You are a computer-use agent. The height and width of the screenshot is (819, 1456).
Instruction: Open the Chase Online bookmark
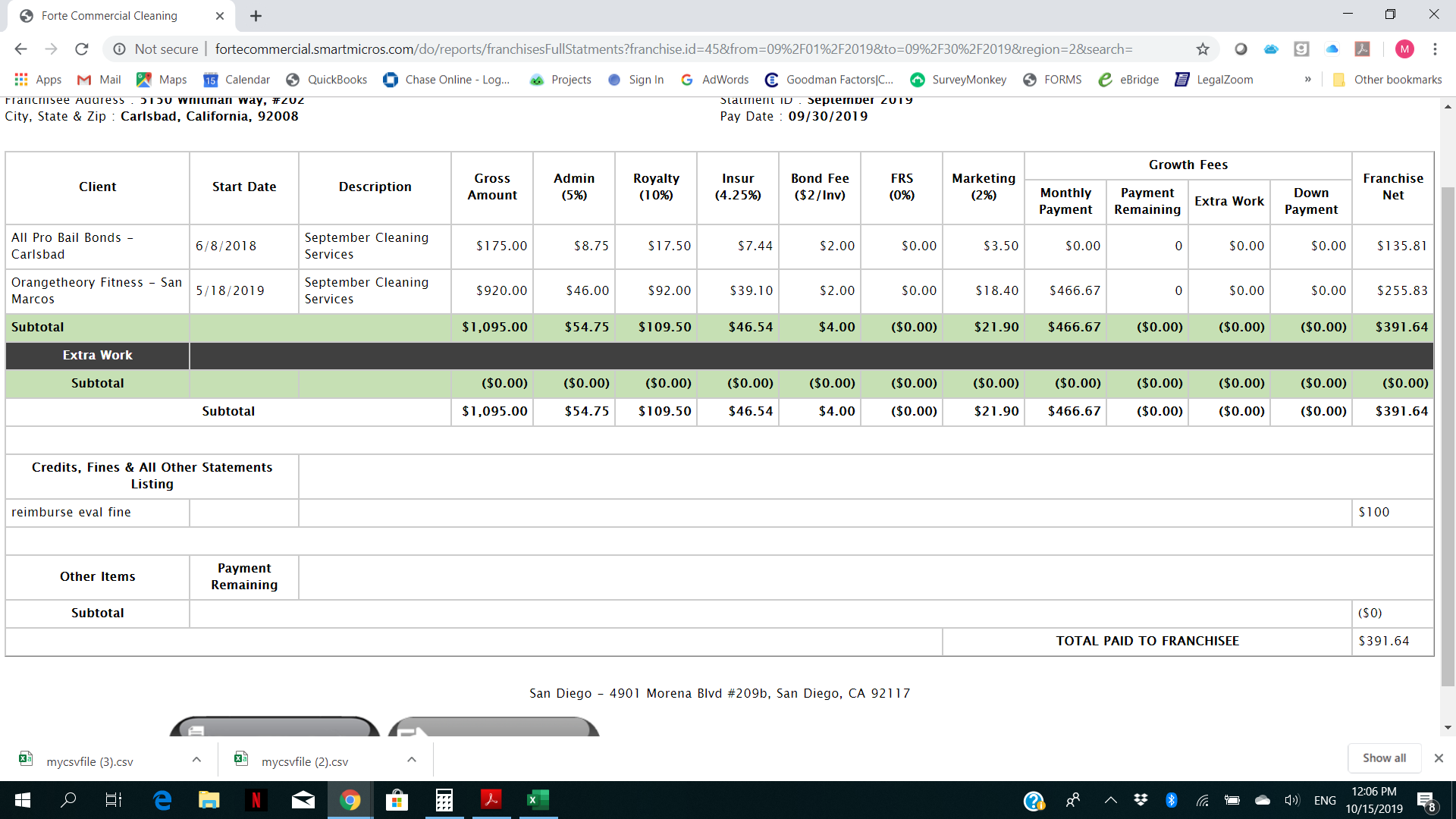[447, 80]
